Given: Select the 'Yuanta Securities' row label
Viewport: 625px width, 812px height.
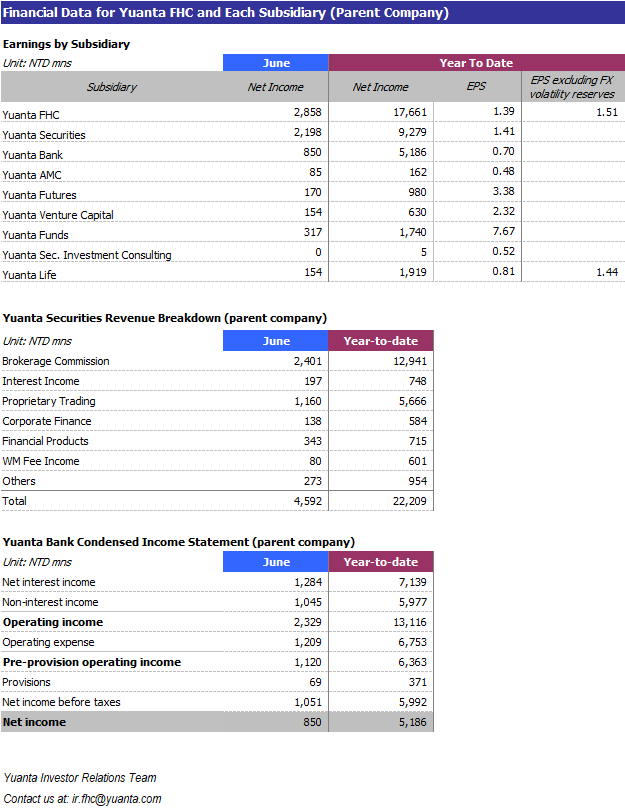Looking at the screenshot, I should click(x=44, y=135).
